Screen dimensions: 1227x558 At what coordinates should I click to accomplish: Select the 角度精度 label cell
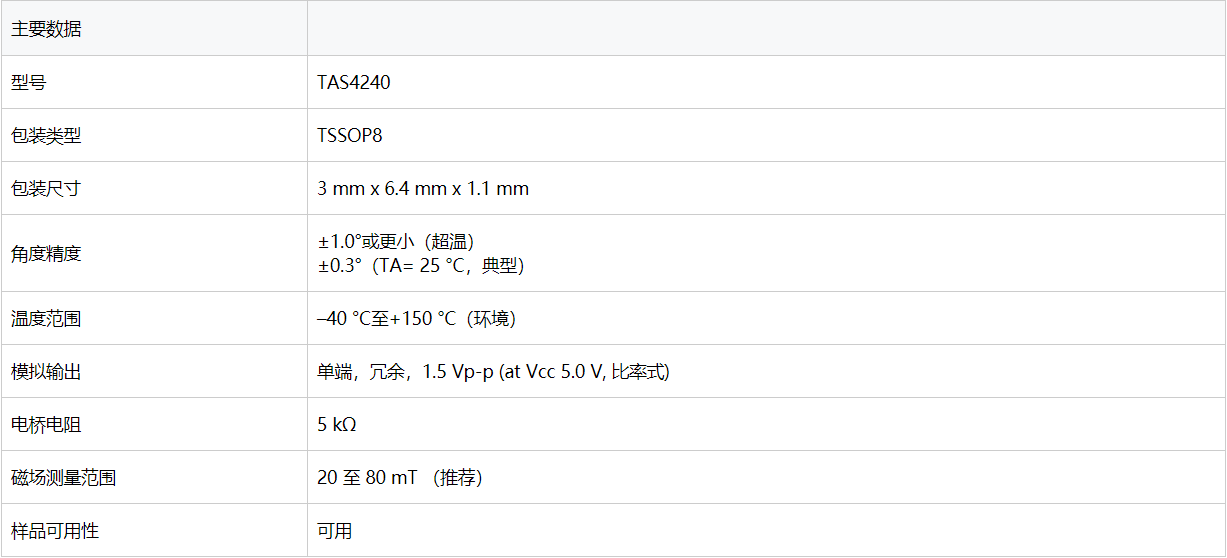[x=46, y=254]
